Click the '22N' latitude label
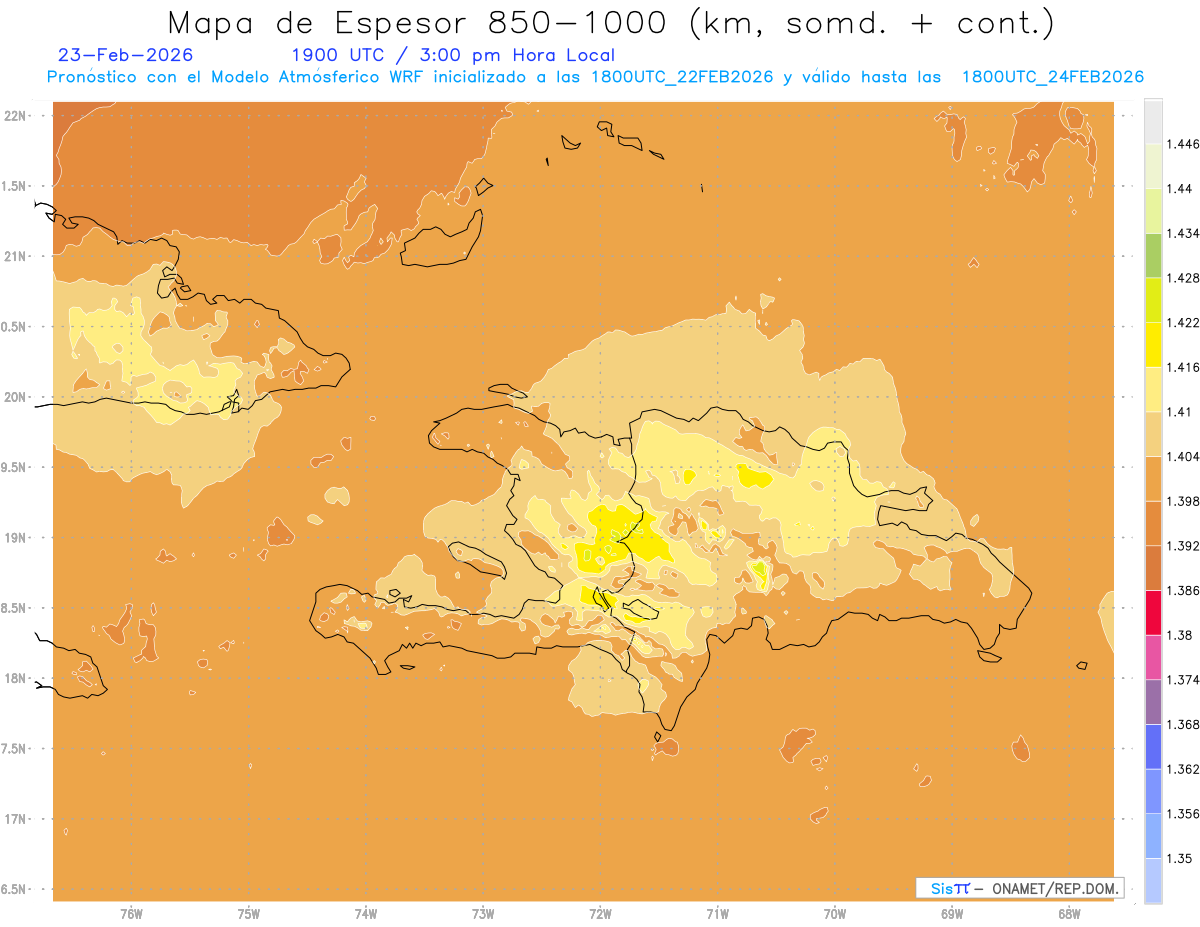Image resolution: width=1200 pixels, height=927 pixels. click(15, 116)
